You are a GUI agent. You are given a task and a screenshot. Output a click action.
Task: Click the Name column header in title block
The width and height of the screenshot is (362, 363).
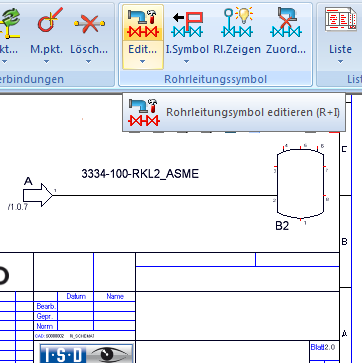tap(115, 296)
